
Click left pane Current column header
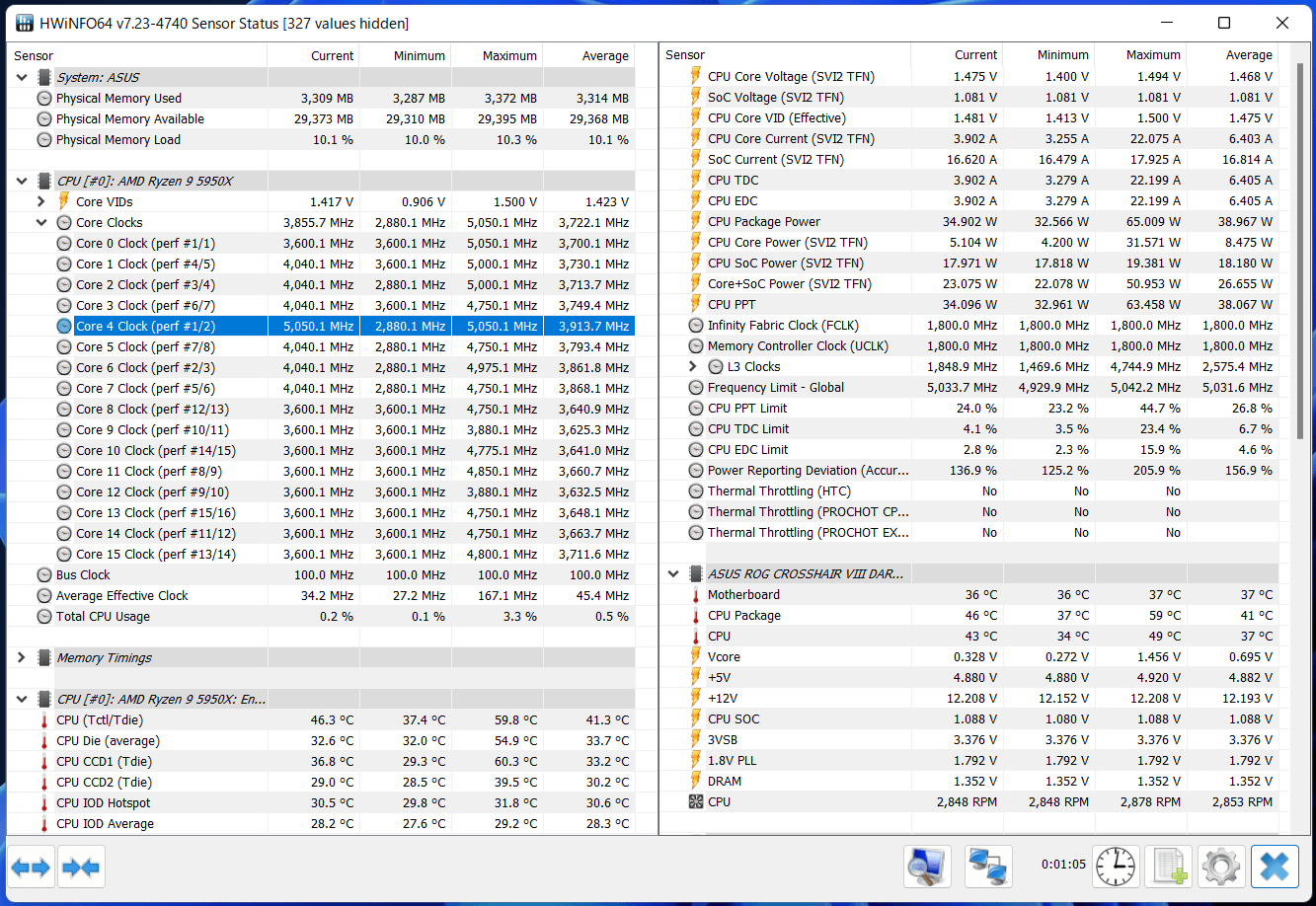click(313, 55)
